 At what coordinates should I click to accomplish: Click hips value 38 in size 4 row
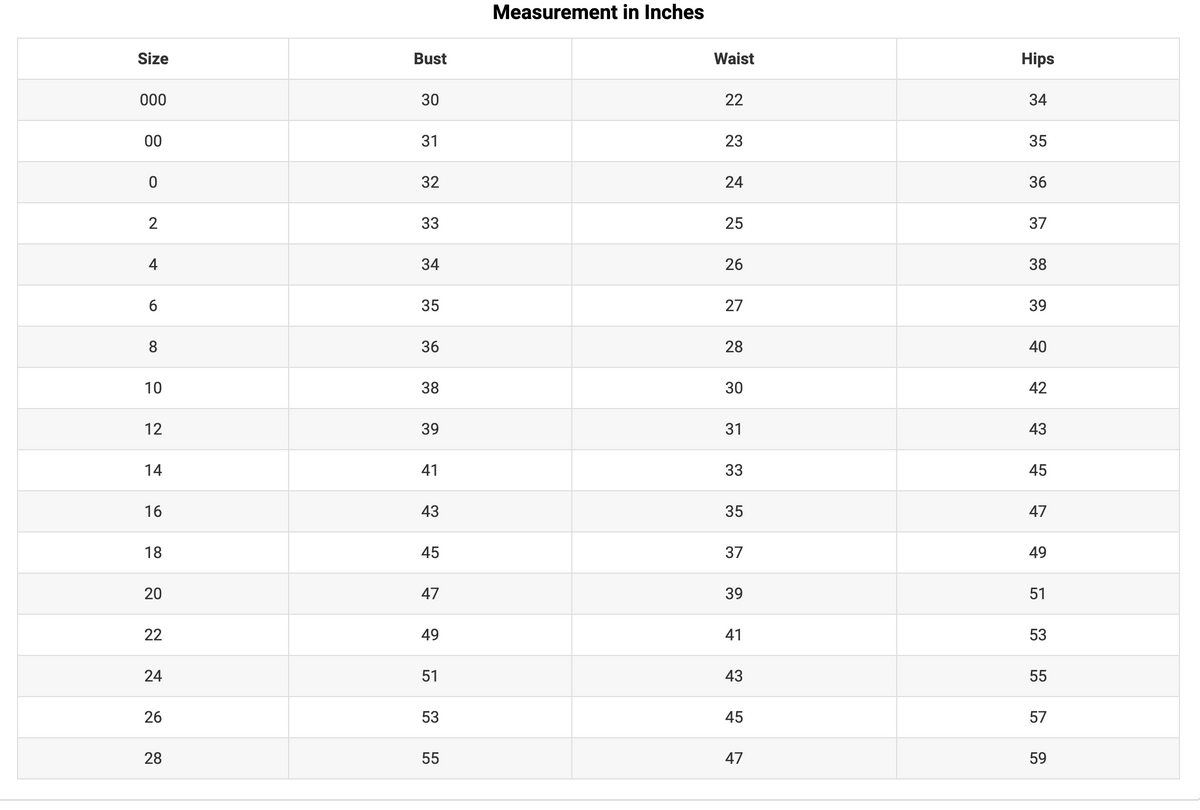pyautogui.click(x=1038, y=265)
